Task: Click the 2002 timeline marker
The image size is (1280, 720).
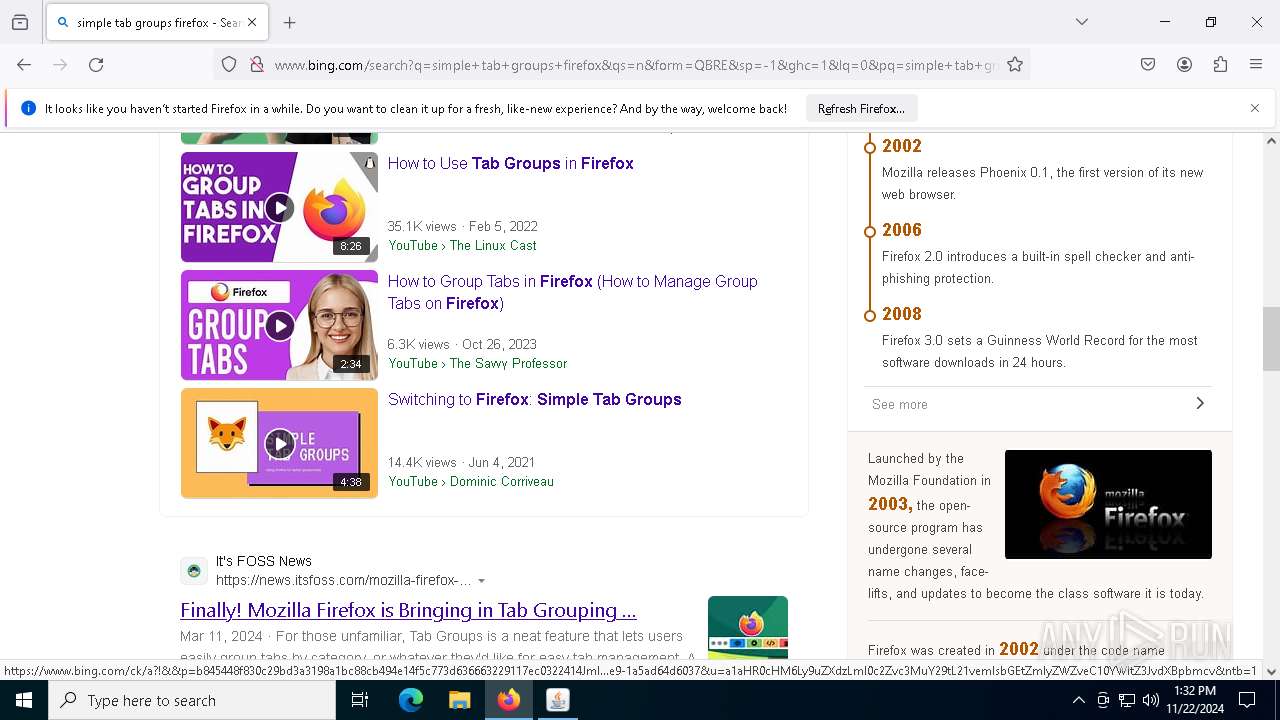Action: tap(870, 147)
